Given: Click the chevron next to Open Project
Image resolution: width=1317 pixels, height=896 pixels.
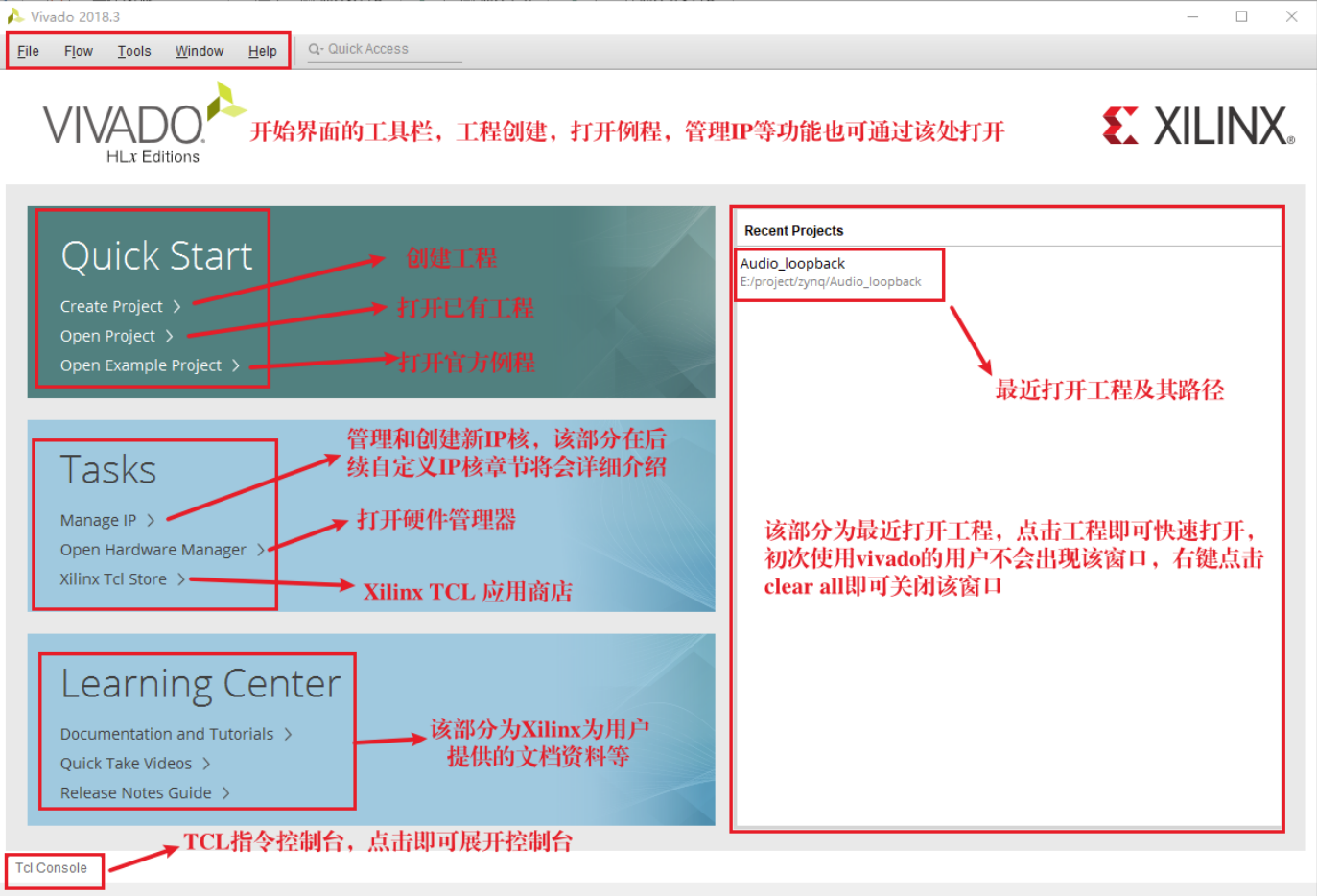Looking at the screenshot, I should (169, 336).
